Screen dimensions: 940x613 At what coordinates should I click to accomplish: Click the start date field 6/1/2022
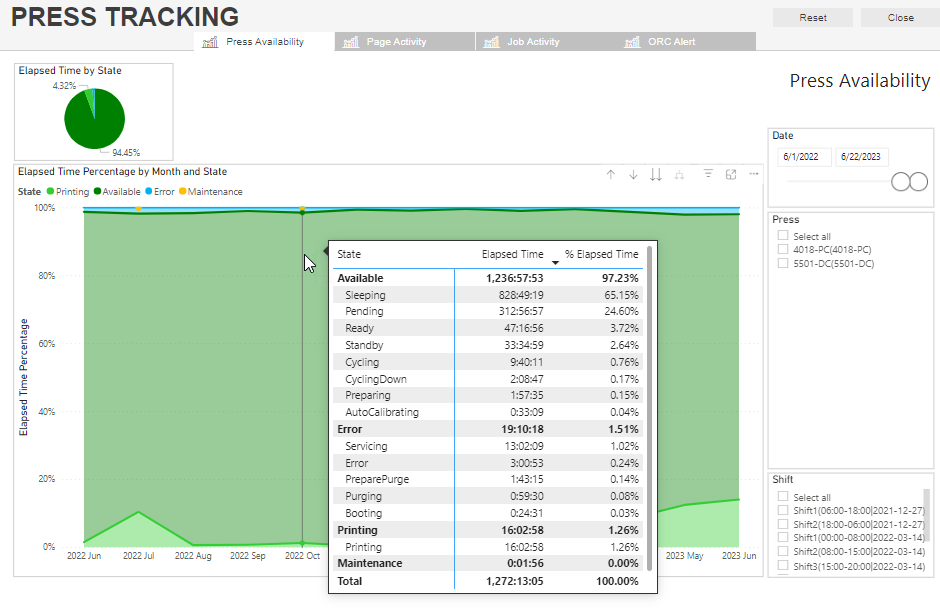click(803, 157)
